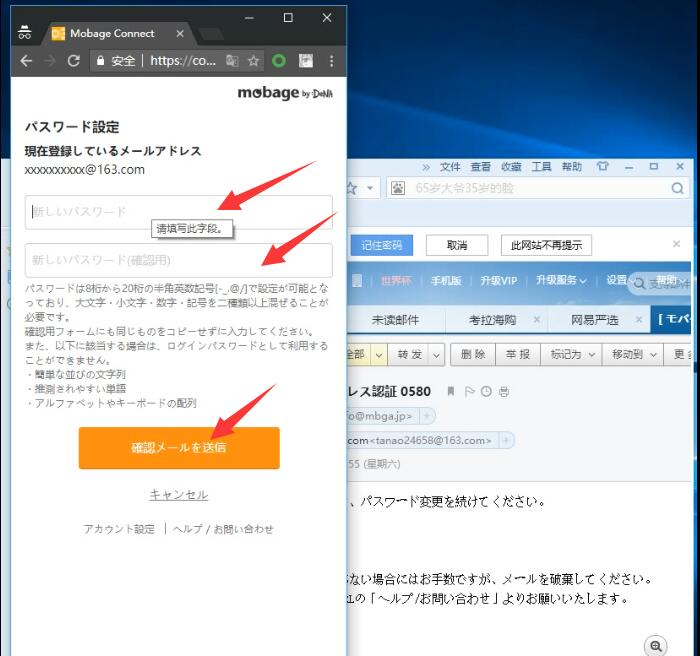Open the ヘルプ / お問い合わせ link
This screenshot has height=656, width=700.
click(223, 529)
